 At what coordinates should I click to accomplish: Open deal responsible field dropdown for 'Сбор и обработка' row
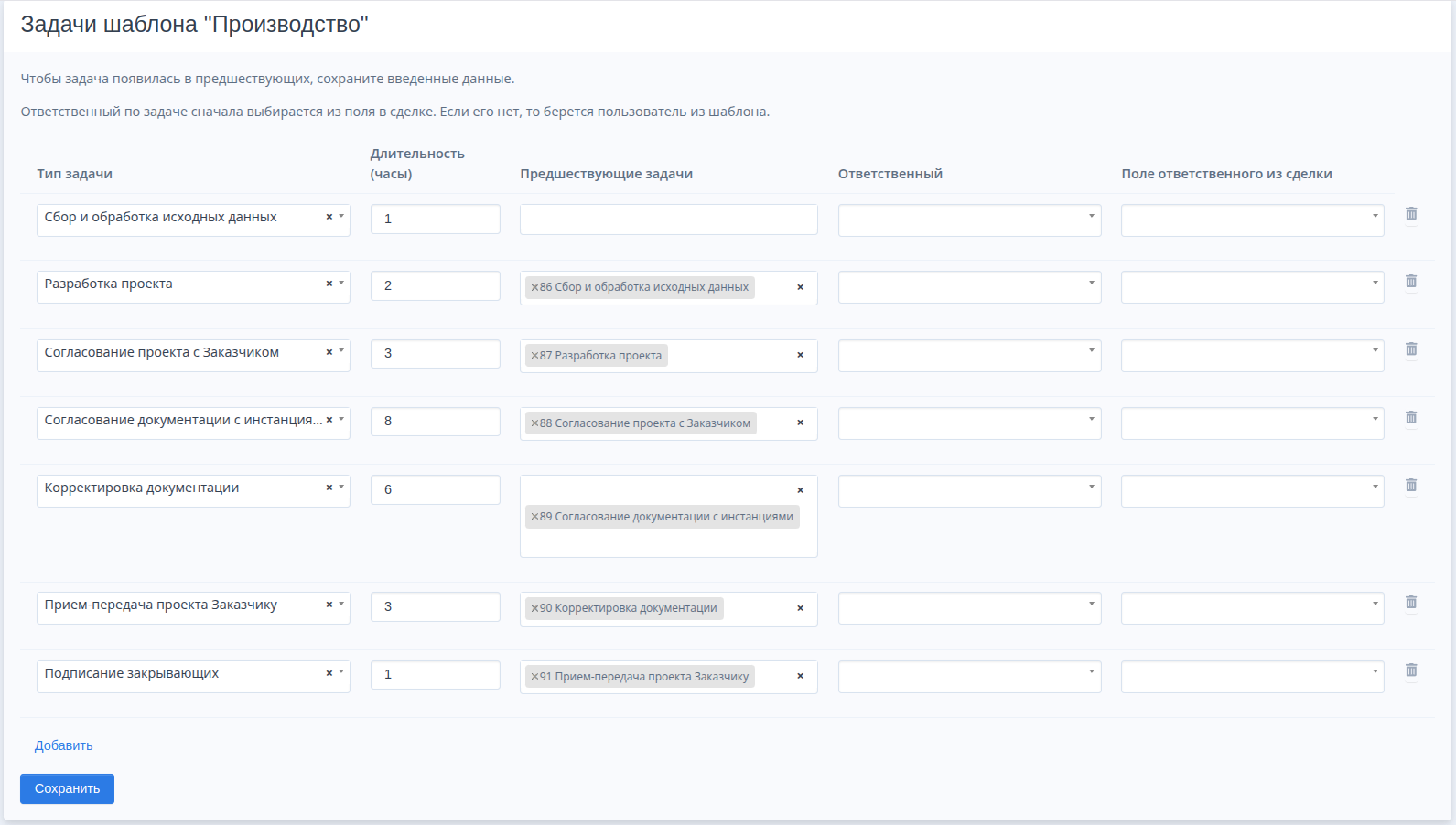1253,220
